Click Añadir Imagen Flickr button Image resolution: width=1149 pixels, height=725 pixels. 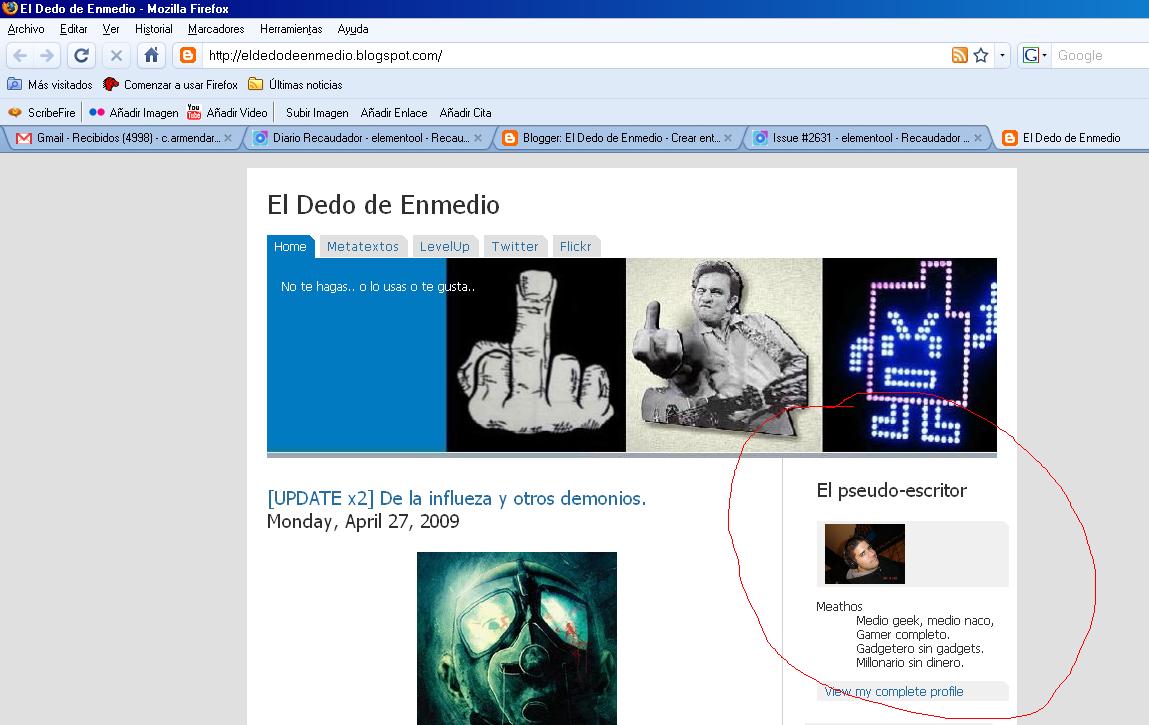pyautogui.click(x=133, y=112)
